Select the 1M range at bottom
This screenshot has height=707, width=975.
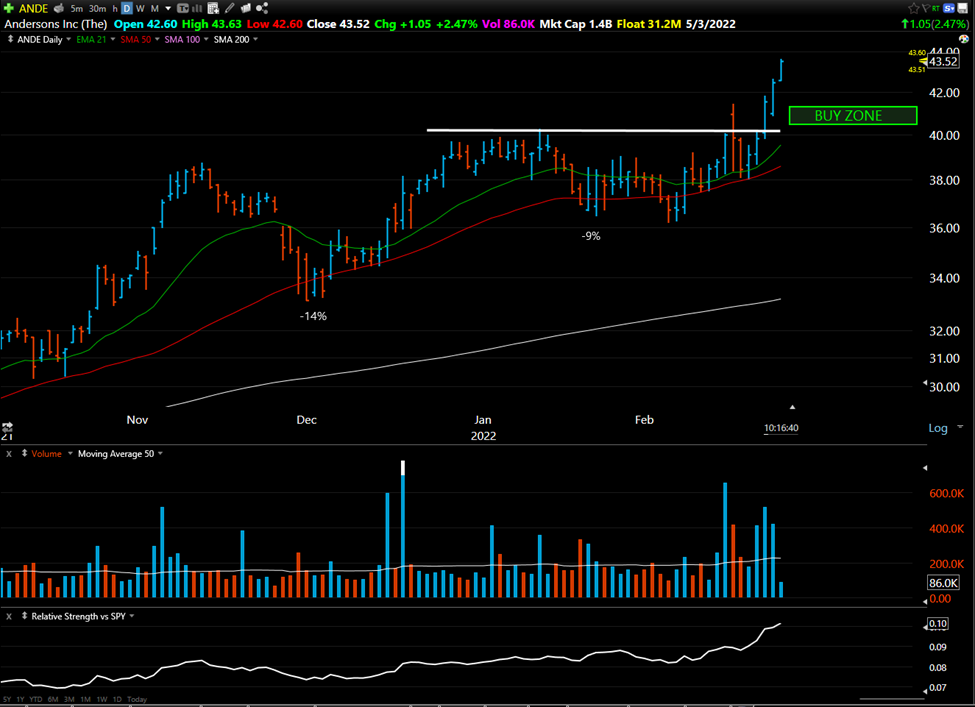point(86,700)
